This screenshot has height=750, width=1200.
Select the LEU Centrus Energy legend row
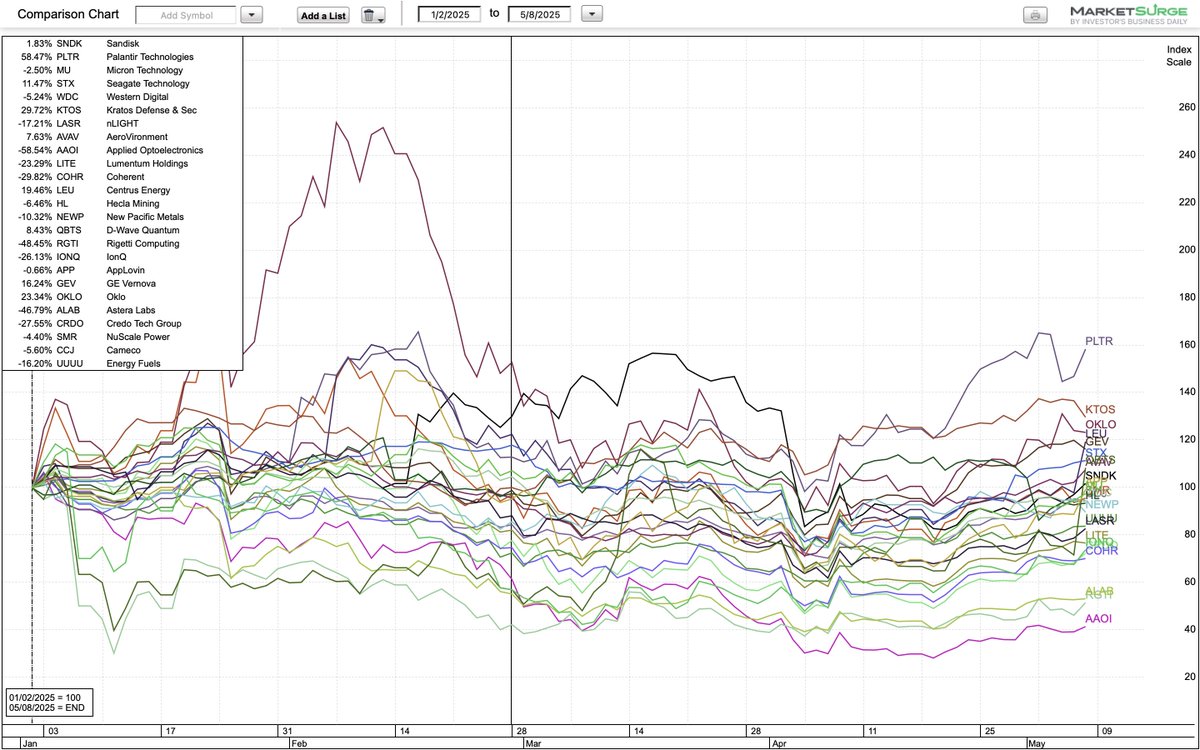point(121,190)
